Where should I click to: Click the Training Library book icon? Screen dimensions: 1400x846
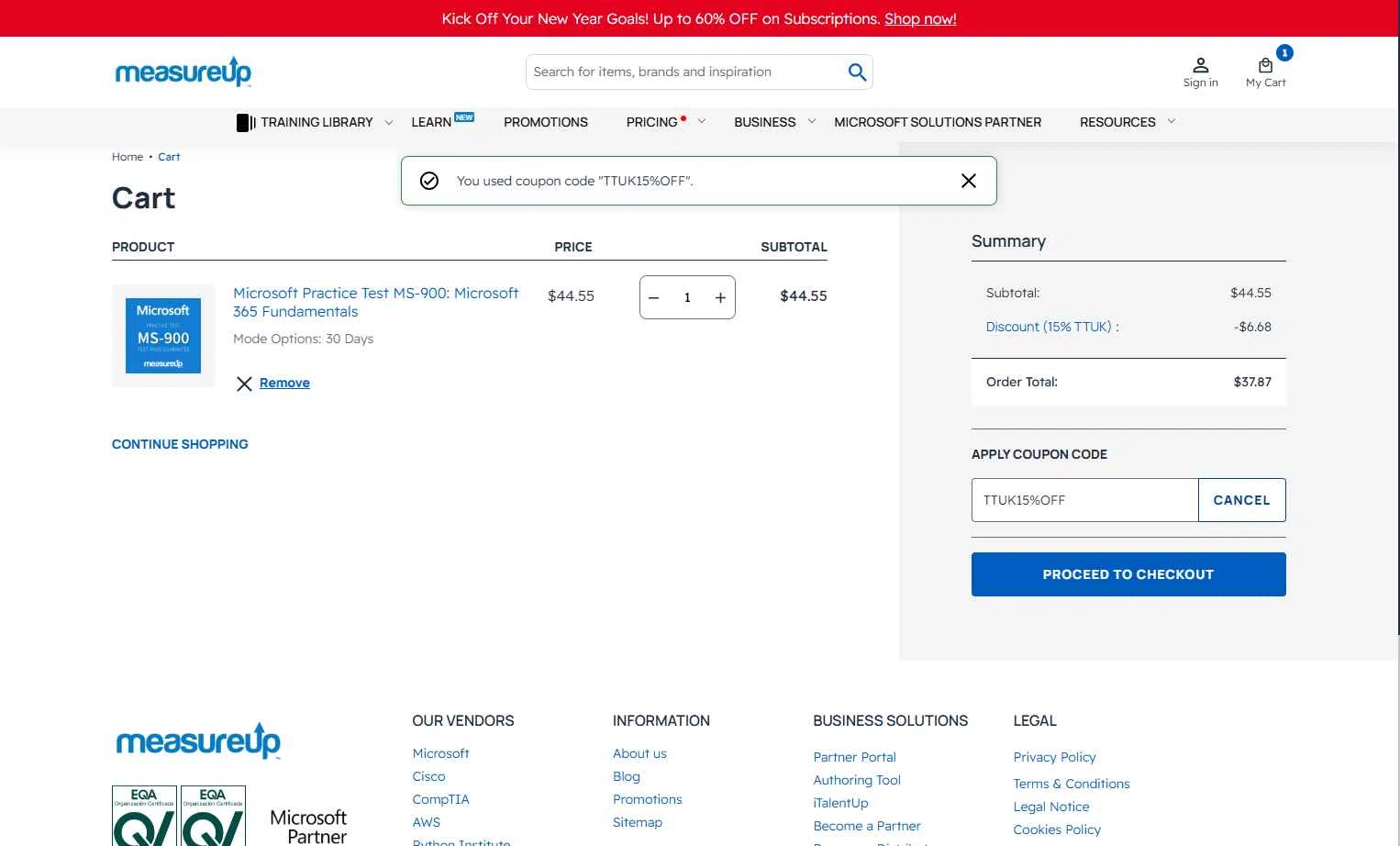246,122
